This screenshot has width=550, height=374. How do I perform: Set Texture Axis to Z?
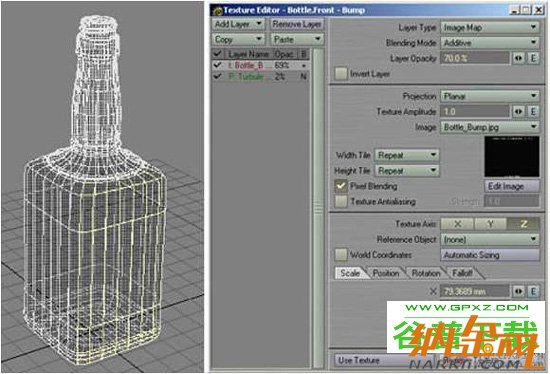pos(523,224)
